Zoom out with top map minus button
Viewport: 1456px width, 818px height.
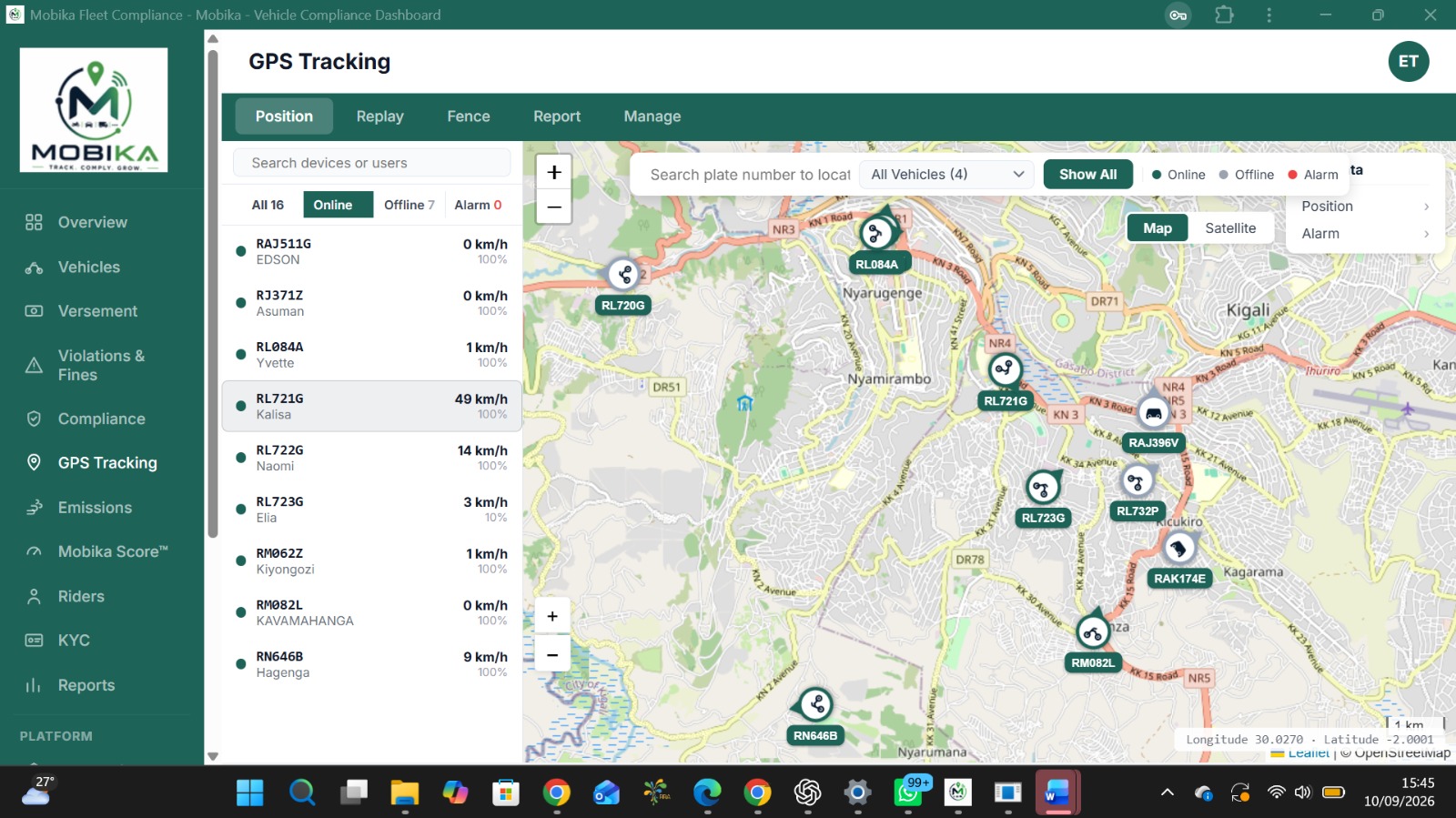[553, 207]
